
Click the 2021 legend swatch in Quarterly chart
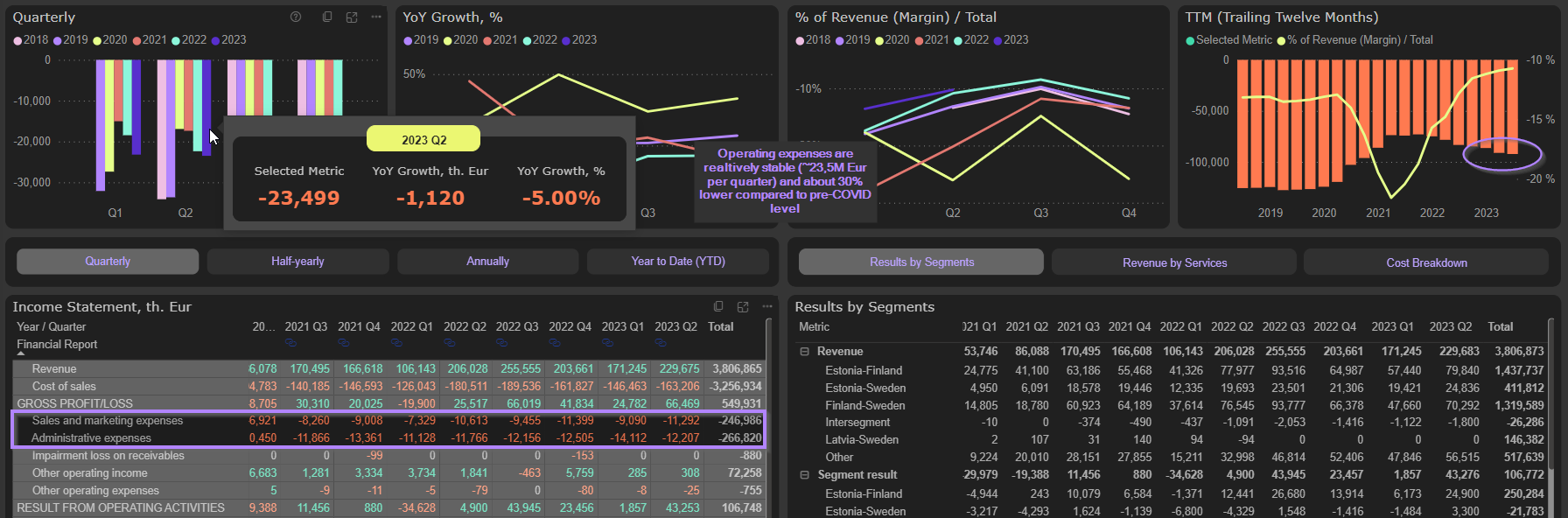point(137,40)
